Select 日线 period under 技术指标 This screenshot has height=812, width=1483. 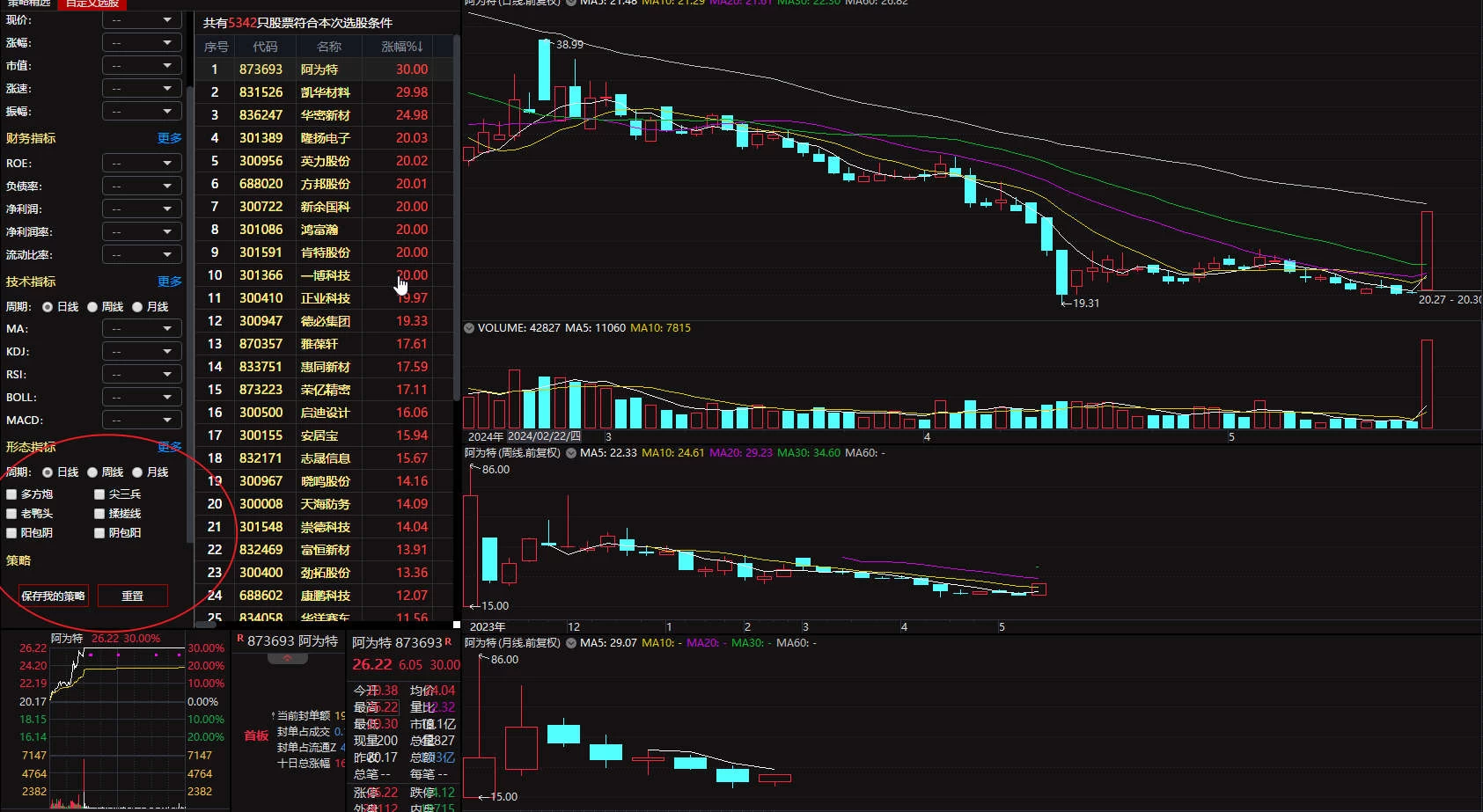[x=48, y=307]
